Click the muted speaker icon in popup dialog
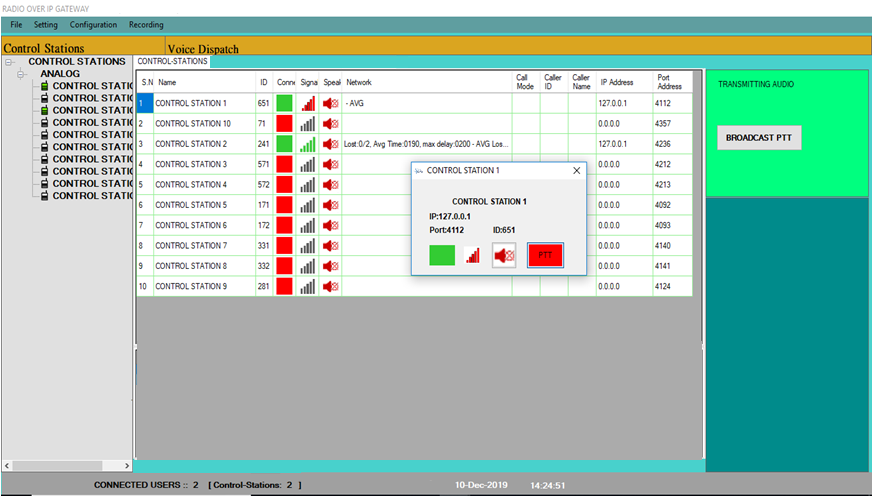Screen dimensions: 873x497 click(505, 255)
